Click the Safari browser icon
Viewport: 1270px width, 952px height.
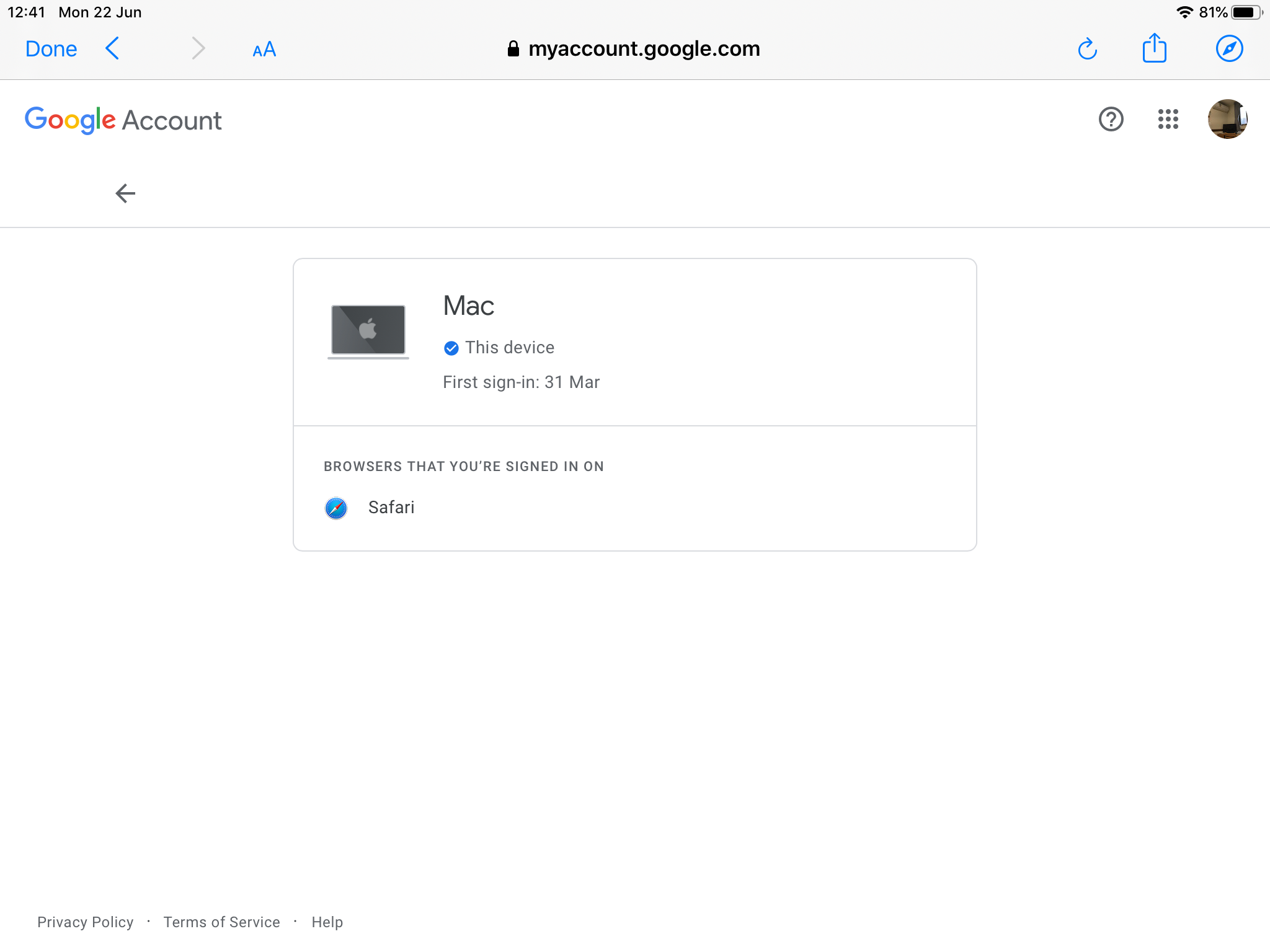[x=337, y=507]
